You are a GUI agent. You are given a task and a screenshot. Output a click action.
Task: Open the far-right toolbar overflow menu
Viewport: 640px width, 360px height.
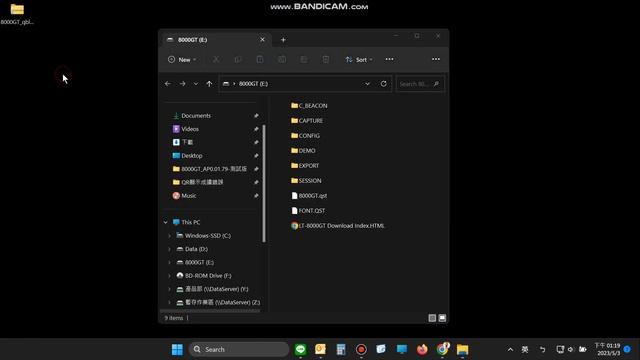tap(436, 60)
